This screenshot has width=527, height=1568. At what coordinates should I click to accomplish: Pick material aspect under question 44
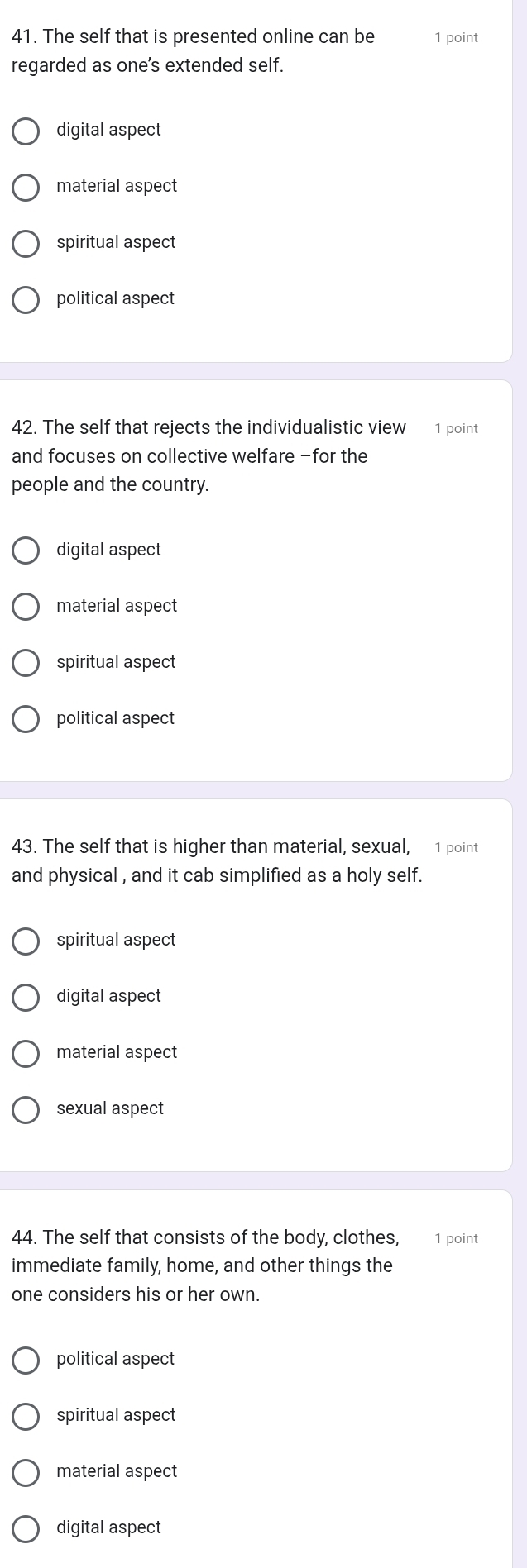[26, 1472]
